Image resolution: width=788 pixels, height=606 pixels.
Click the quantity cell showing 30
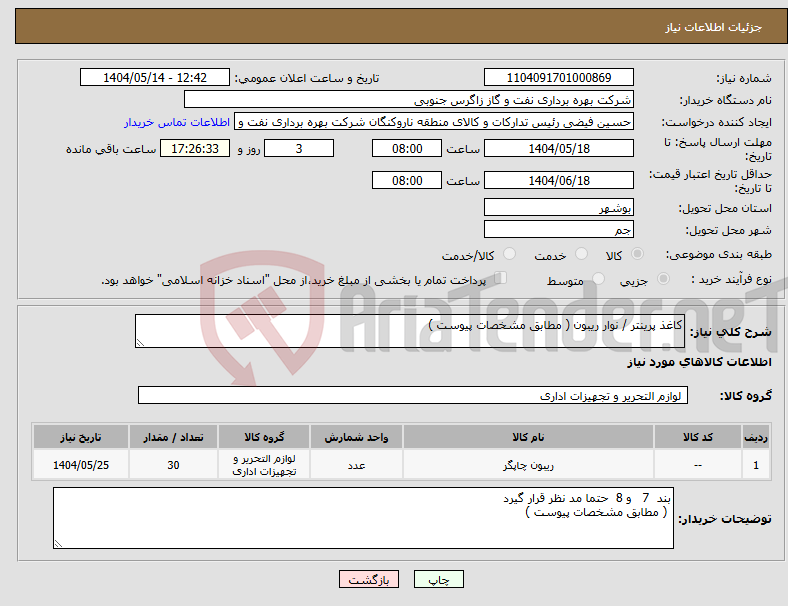point(173,465)
